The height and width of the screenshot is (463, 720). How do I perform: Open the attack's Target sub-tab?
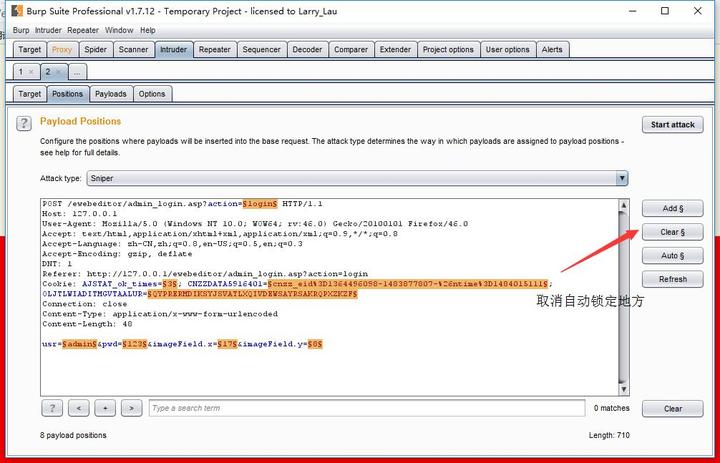(30, 94)
